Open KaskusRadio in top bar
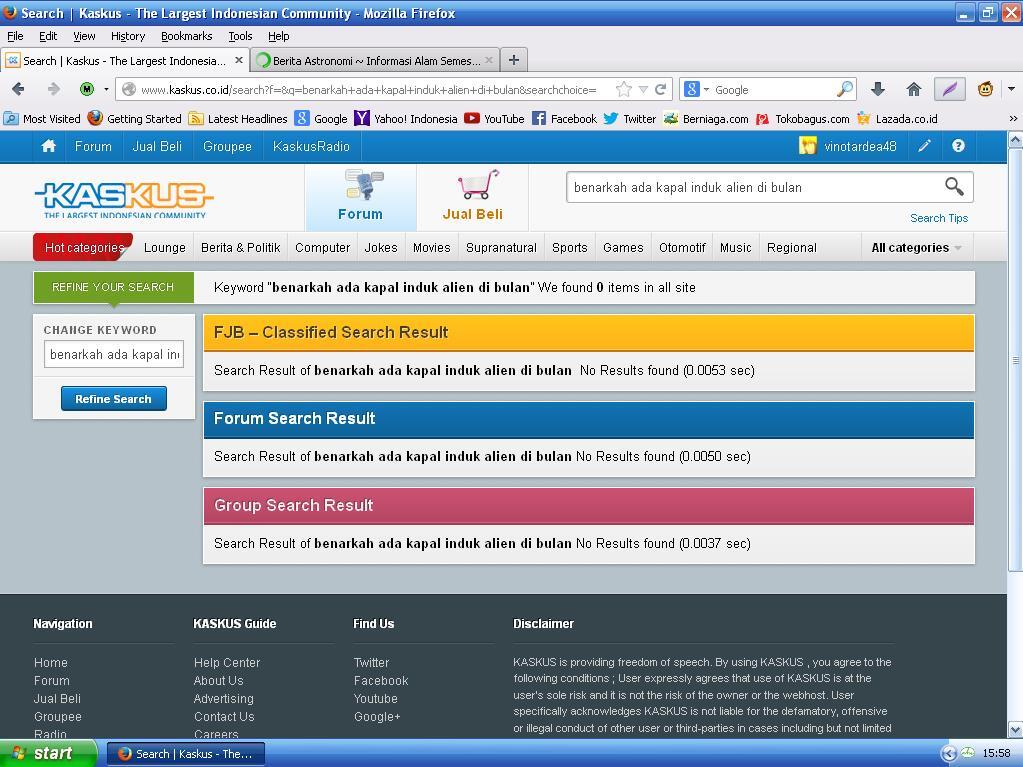Viewport: 1023px width, 767px height. pos(311,147)
